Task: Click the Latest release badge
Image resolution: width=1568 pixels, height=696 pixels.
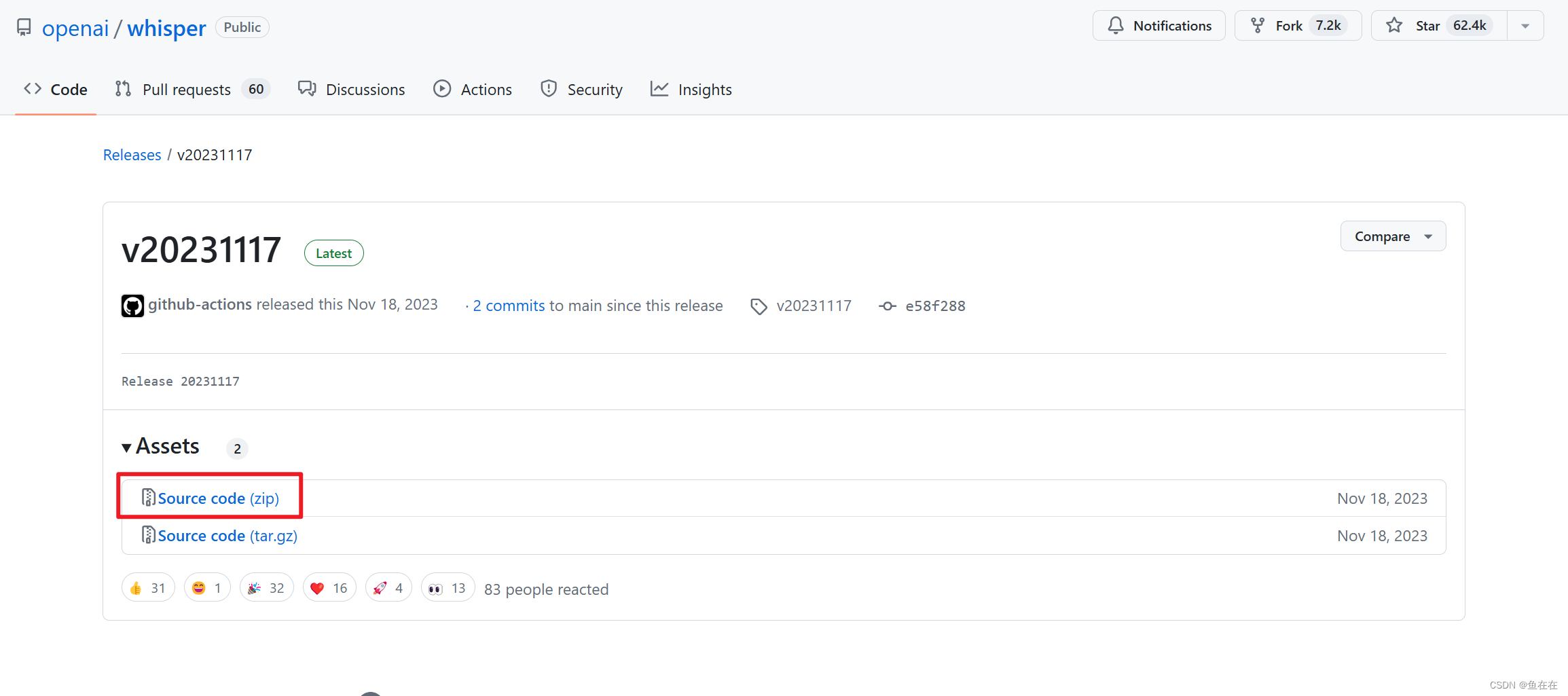Action: tap(333, 253)
